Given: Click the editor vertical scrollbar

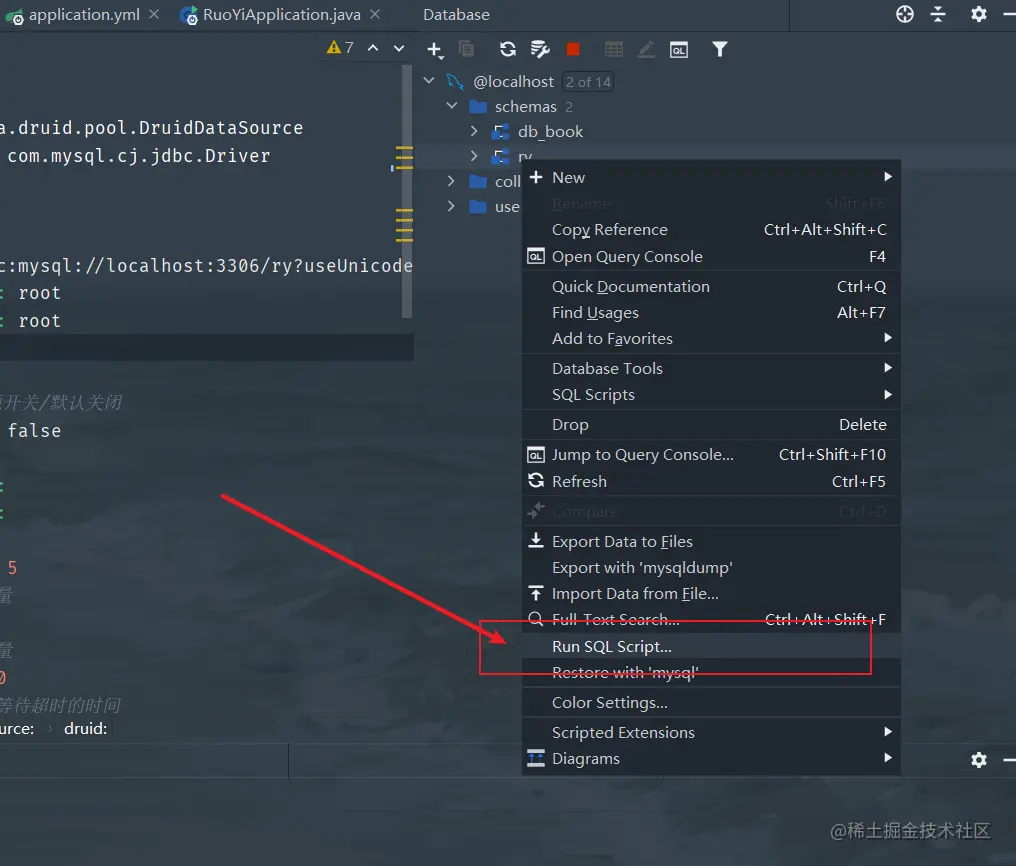Looking at the screenshot, I should 407,191.
